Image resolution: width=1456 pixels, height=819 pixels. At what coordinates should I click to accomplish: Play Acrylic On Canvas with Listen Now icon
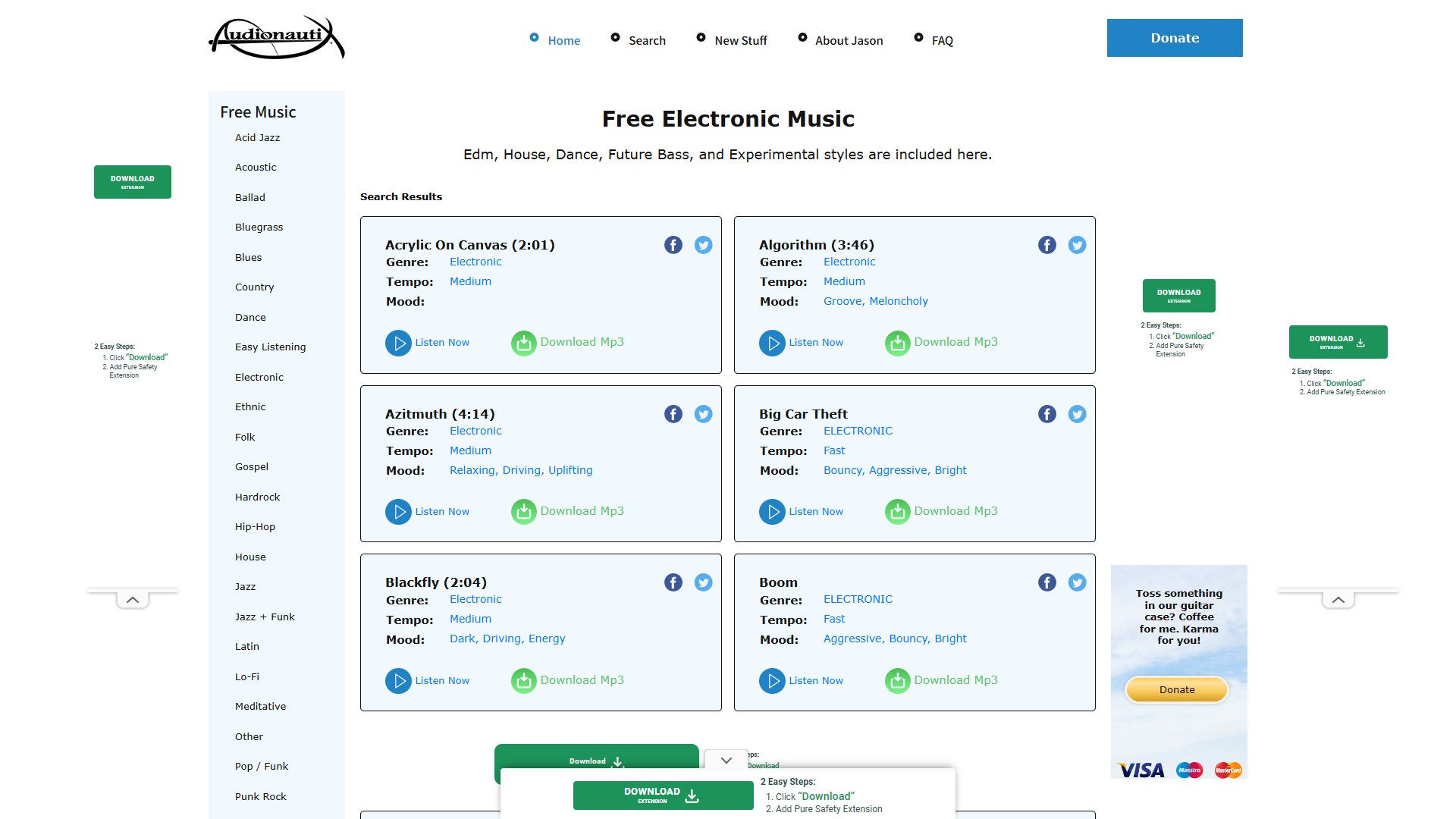pos(398,343)
